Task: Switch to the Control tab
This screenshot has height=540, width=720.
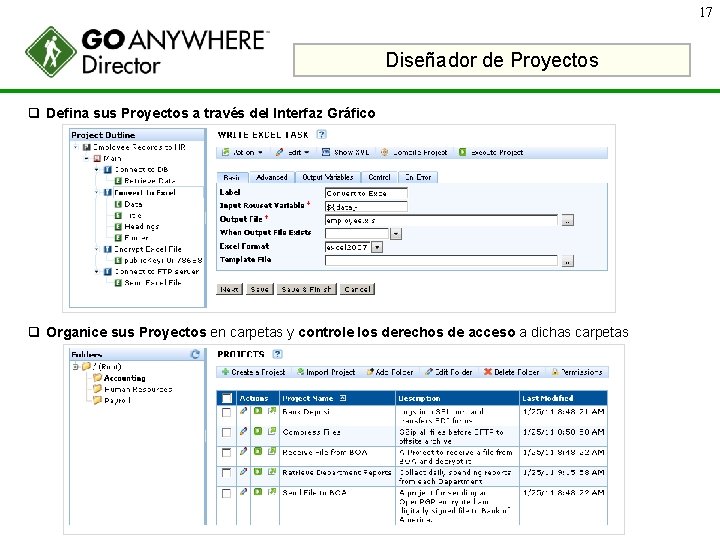Action: click(380, 177)
